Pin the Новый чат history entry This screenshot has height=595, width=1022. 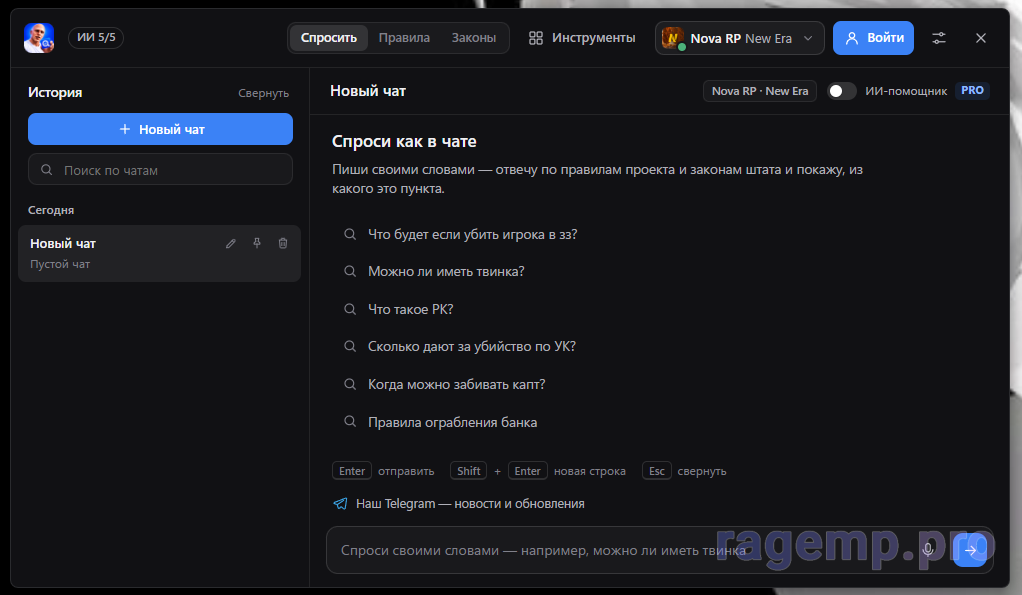[257, 243]
